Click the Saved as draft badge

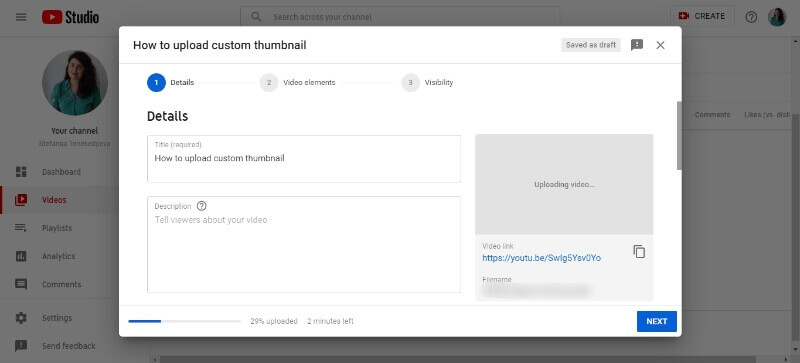click(x=591, y=45)
